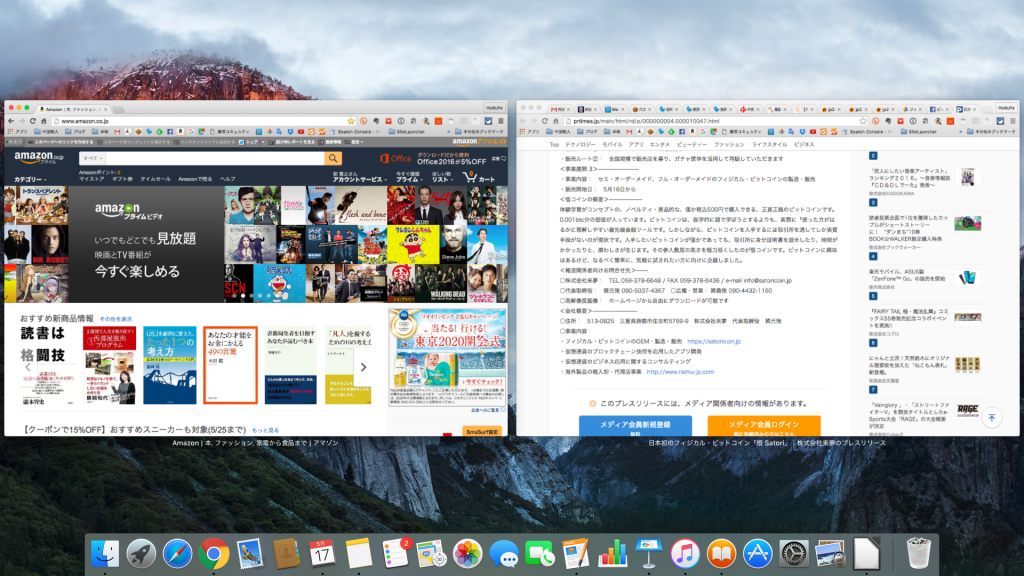Click star icon in prtimes window address bar
The image size is (1024, 576).
pos(863,121)
